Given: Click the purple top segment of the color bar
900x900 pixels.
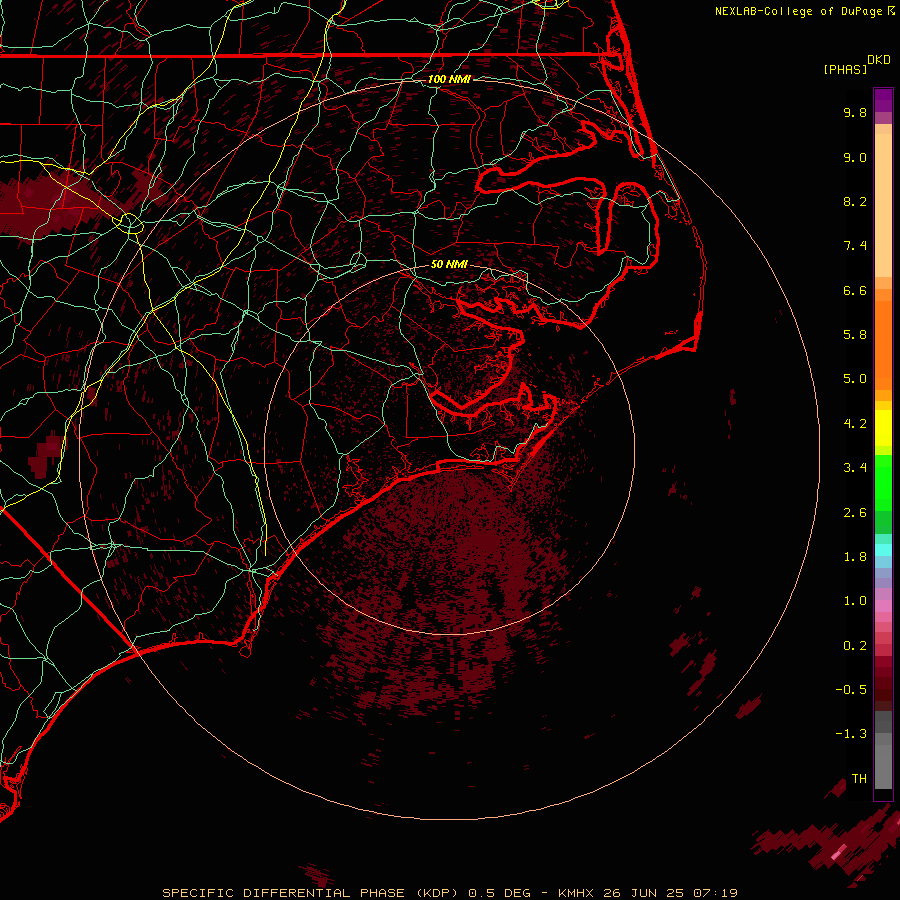Looking at the screenshot, I should click(x=883, y=100).
